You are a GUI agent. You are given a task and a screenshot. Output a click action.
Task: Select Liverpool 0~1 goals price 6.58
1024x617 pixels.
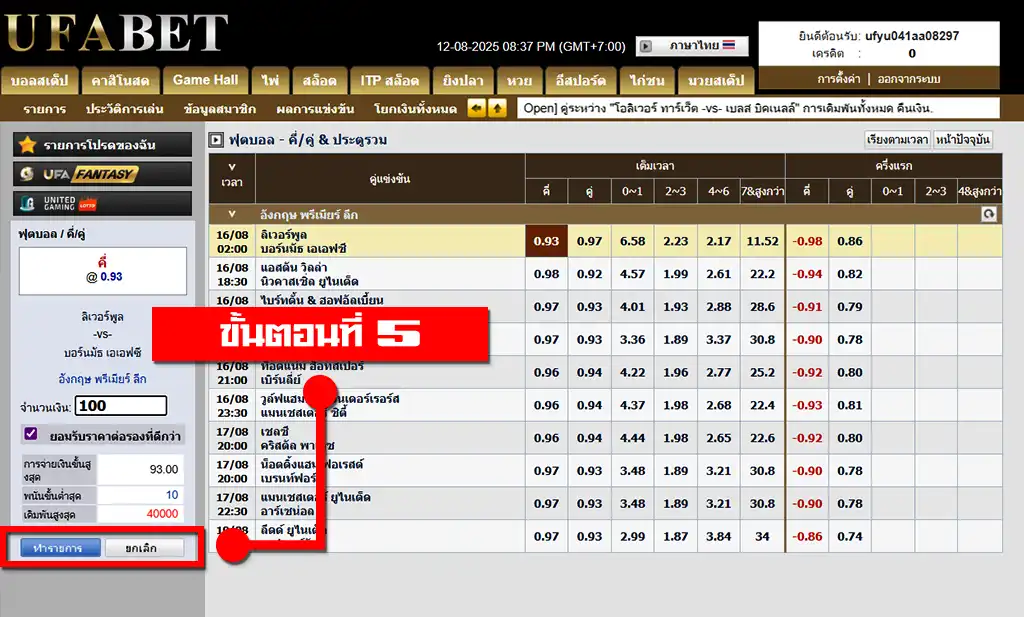(632, 241)
